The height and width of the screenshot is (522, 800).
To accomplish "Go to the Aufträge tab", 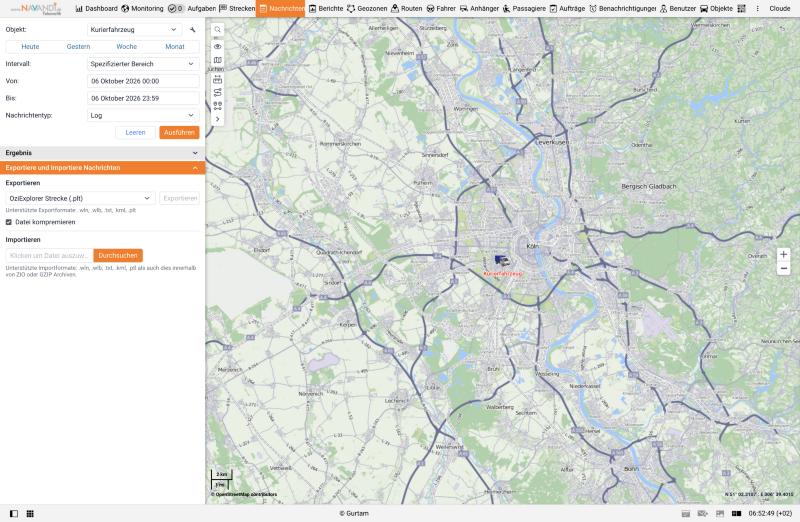I will (567, 9).
